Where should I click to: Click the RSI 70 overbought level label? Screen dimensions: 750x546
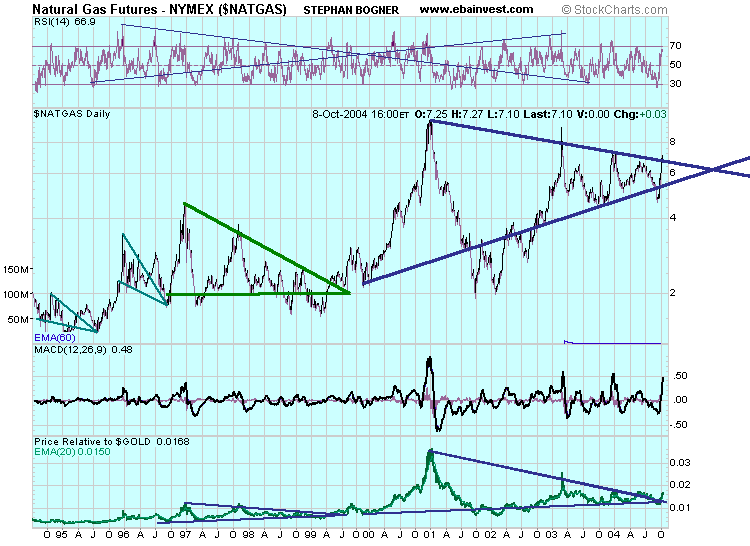675,46
